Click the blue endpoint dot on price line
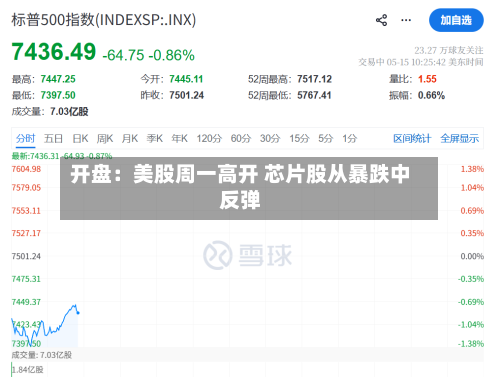Screen dimensions: 500x377 click(x=78, y=313)
